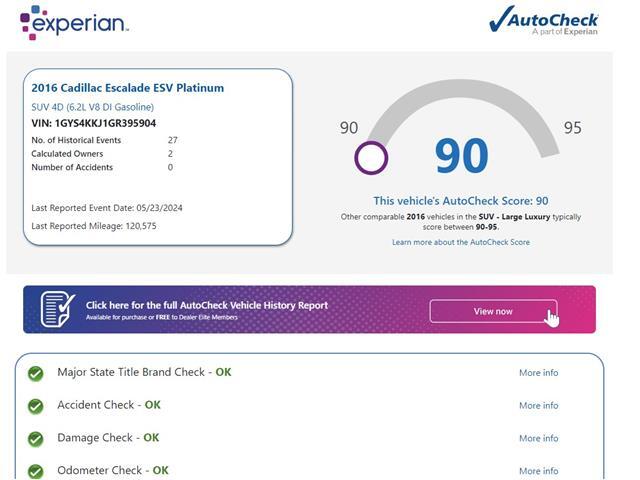Click green checkmark beside Accident Check
Viewport: 640px width, 480px height.
coord(36,406)
